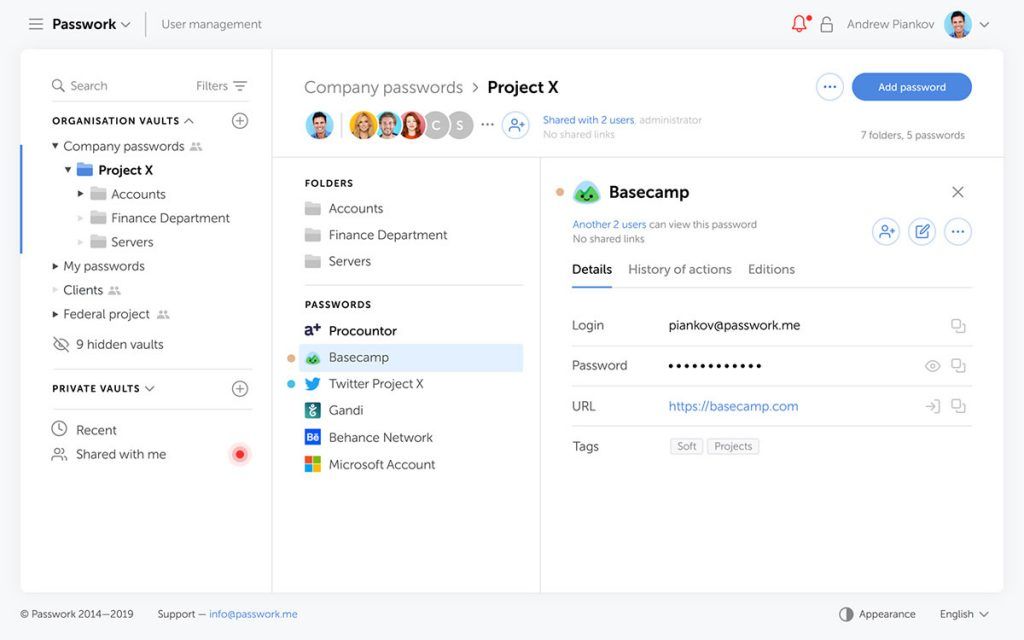Copy the URL value

[958, 406]
